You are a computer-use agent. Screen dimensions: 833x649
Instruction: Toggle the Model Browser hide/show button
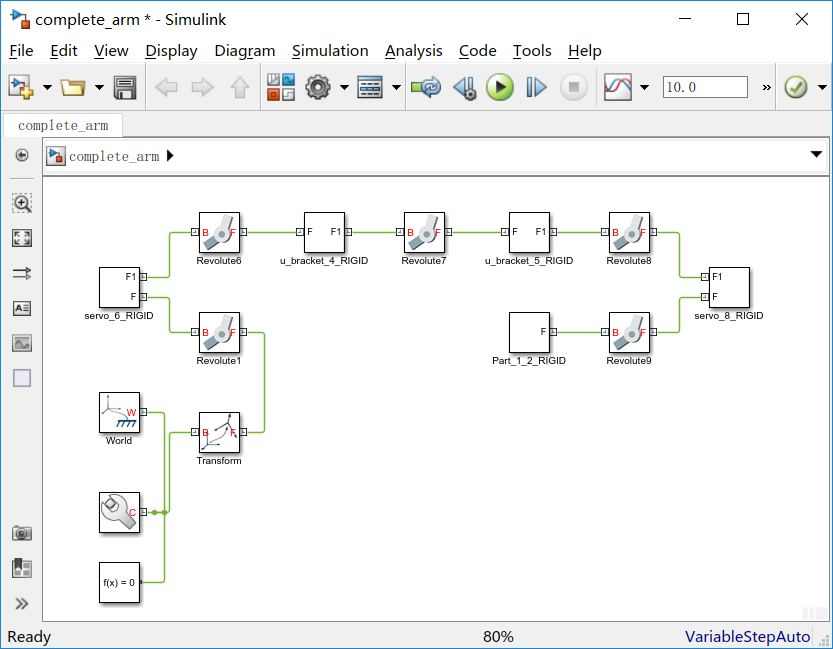[x=22, y=155]
